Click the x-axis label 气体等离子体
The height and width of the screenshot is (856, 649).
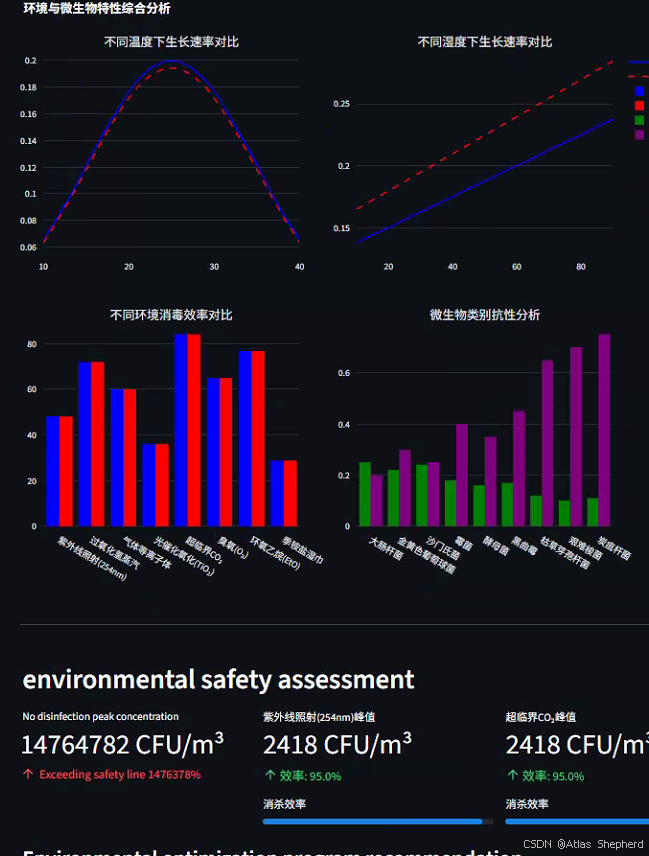pos(147,552)
